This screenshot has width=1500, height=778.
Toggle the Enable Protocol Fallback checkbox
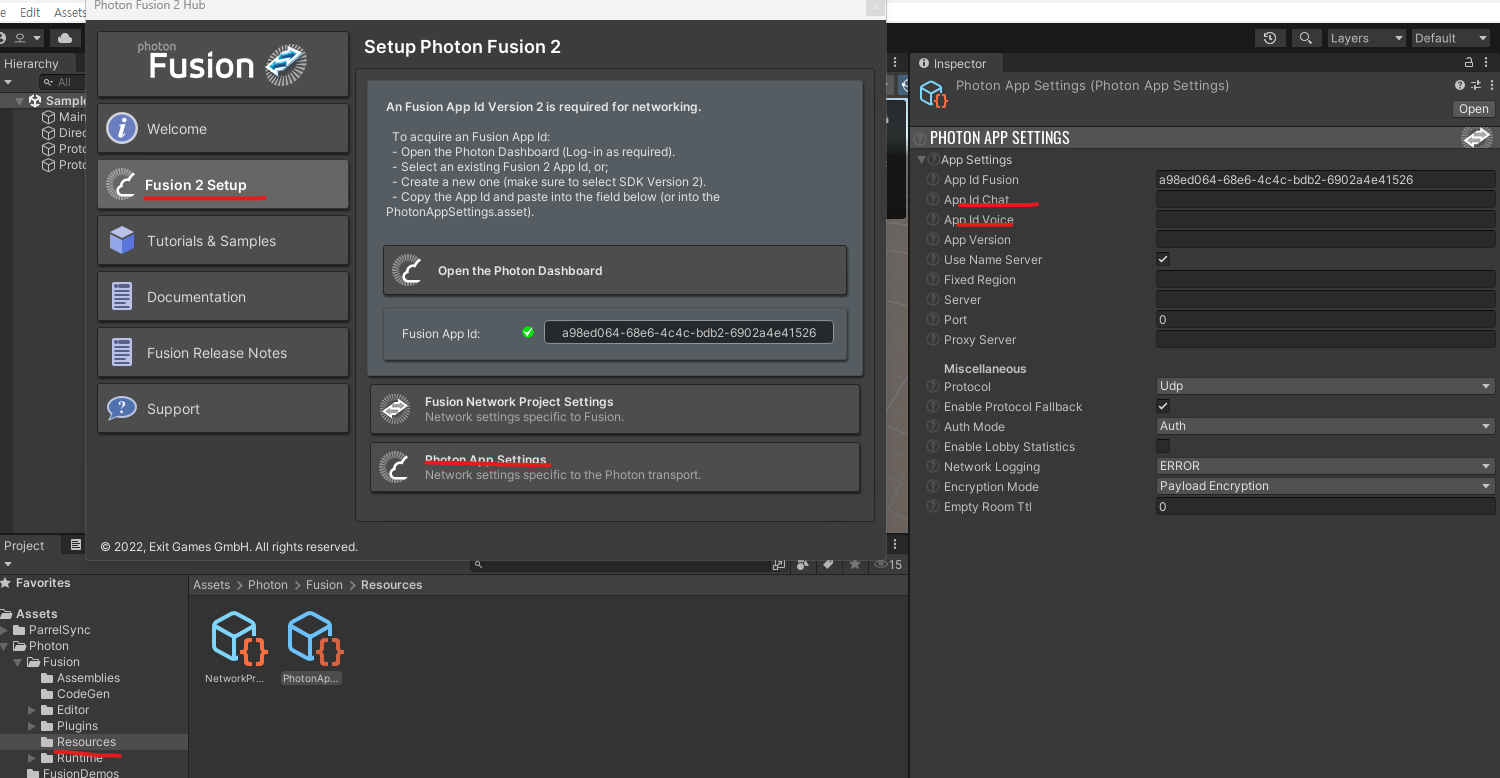(x=1163, y=406)
